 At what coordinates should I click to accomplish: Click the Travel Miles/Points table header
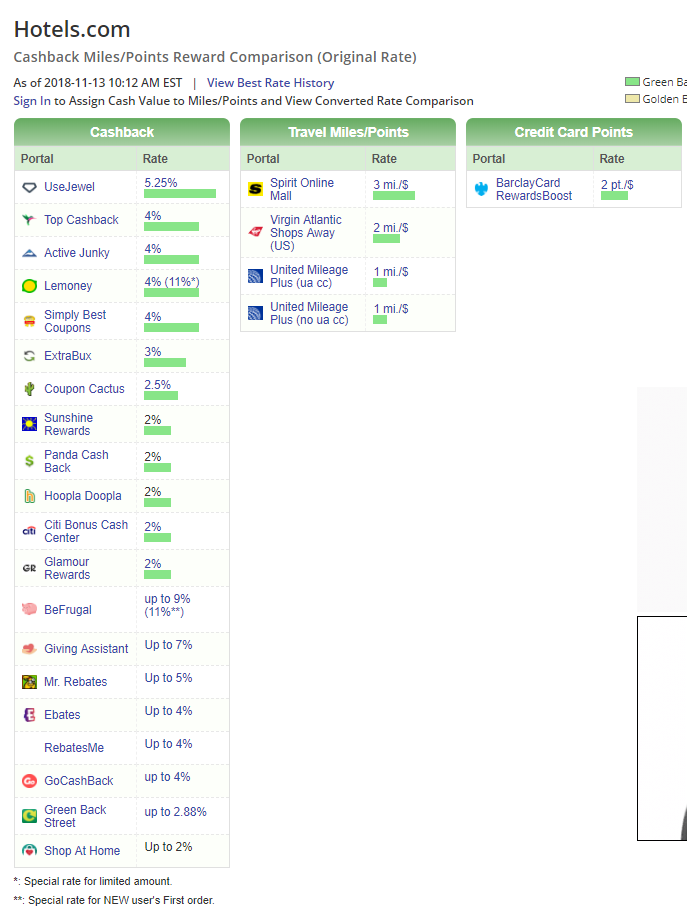point(348,132)
